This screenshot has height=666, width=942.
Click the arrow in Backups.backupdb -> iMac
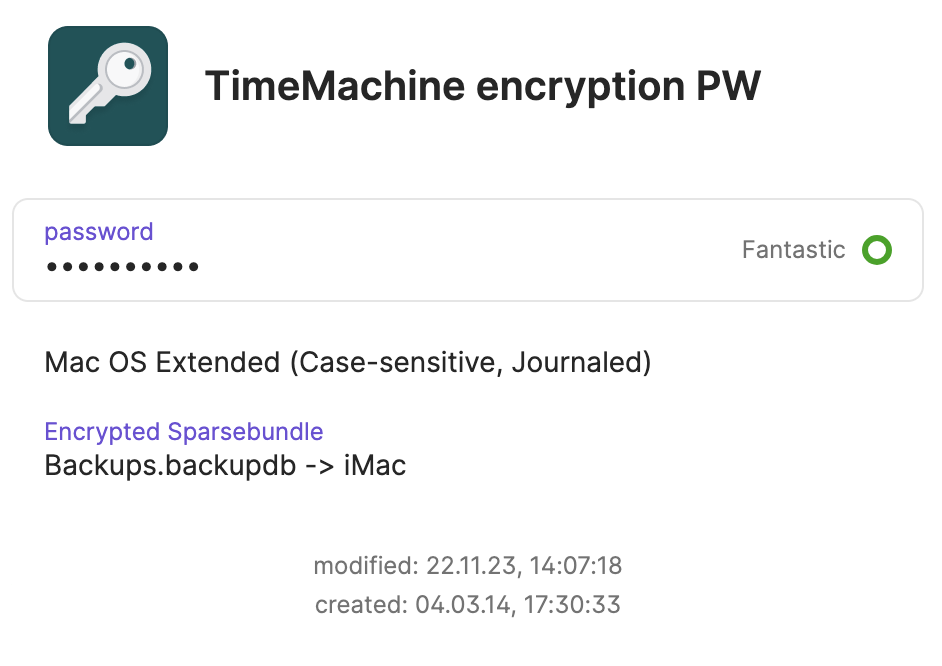320,466
